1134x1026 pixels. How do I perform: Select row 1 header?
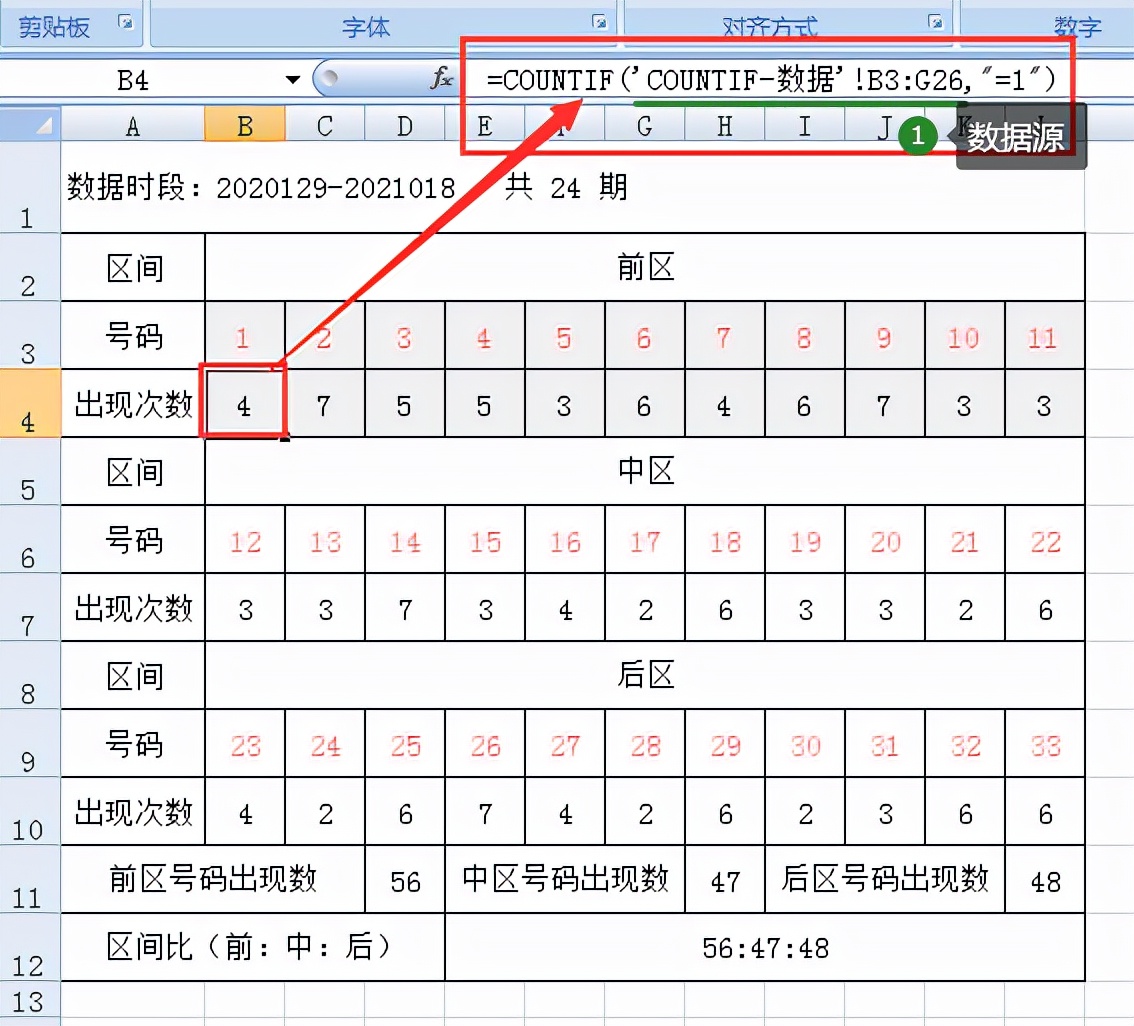[x=30, y=187]
